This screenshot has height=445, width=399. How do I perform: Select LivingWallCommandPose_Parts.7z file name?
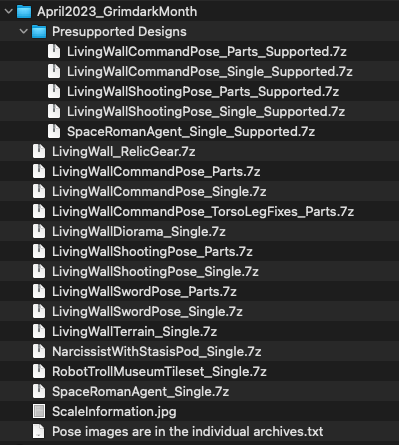156,172
